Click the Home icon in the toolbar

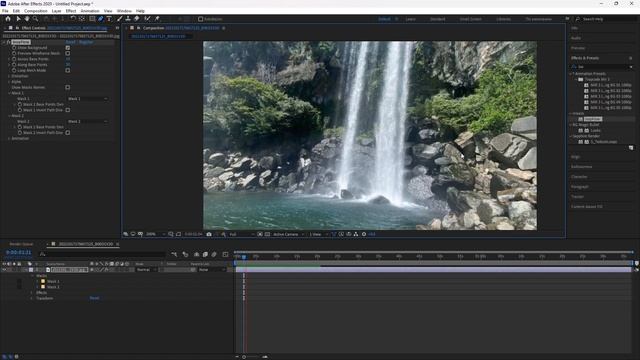click(8, 19)
